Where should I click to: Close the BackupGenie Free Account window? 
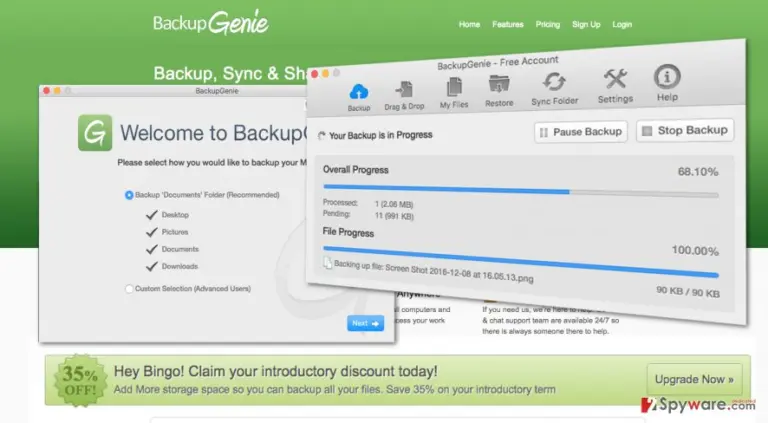tap(314, 74)
